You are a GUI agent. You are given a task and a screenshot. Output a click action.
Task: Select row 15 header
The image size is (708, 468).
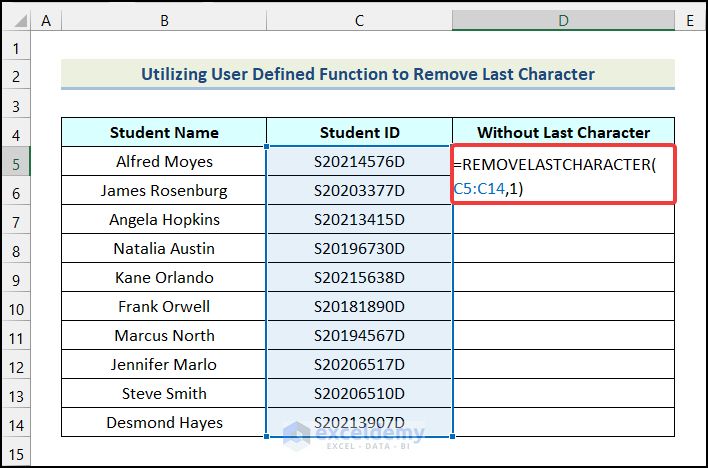(16, 451)
